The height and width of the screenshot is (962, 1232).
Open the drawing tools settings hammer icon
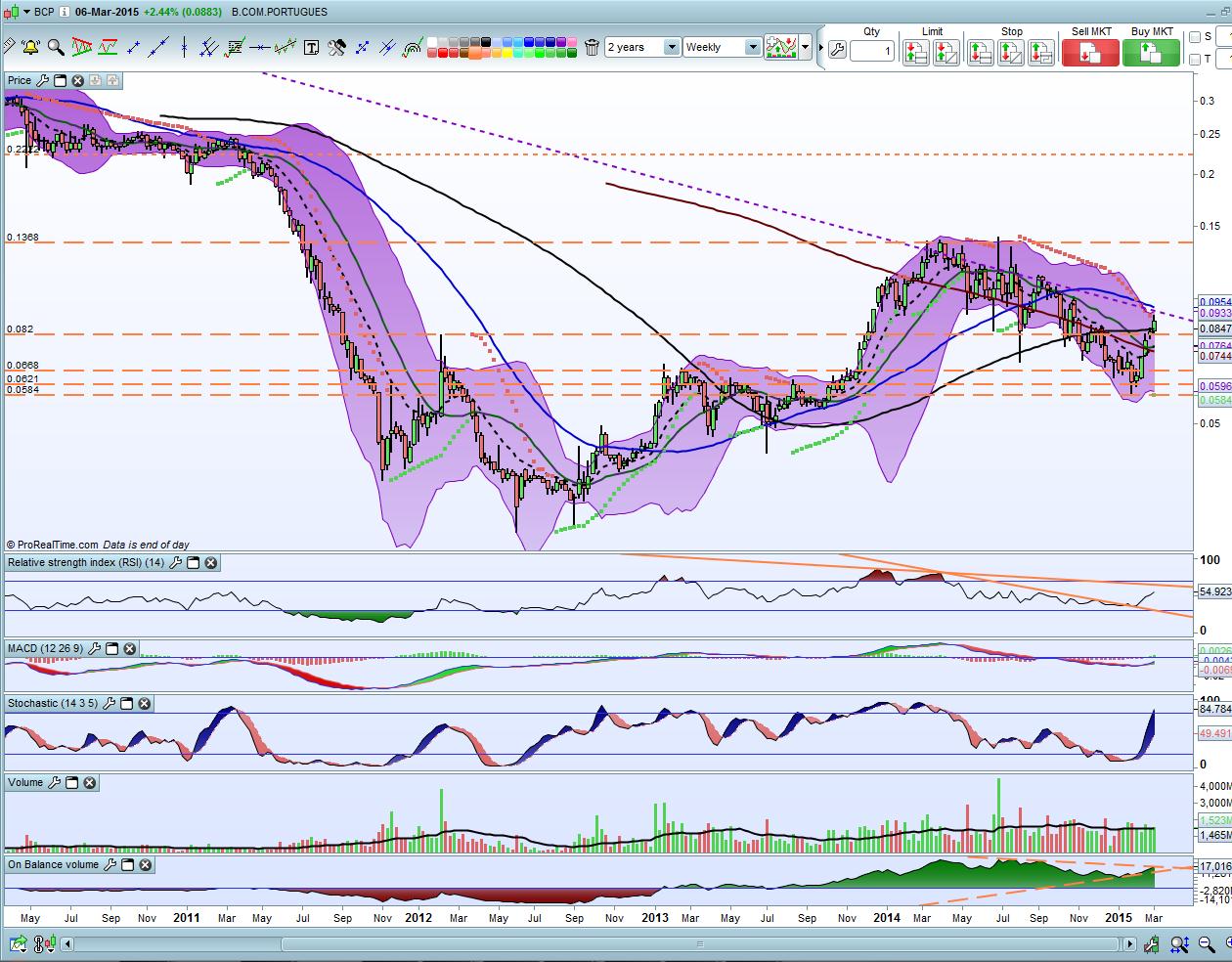click(x=336, y=47)
